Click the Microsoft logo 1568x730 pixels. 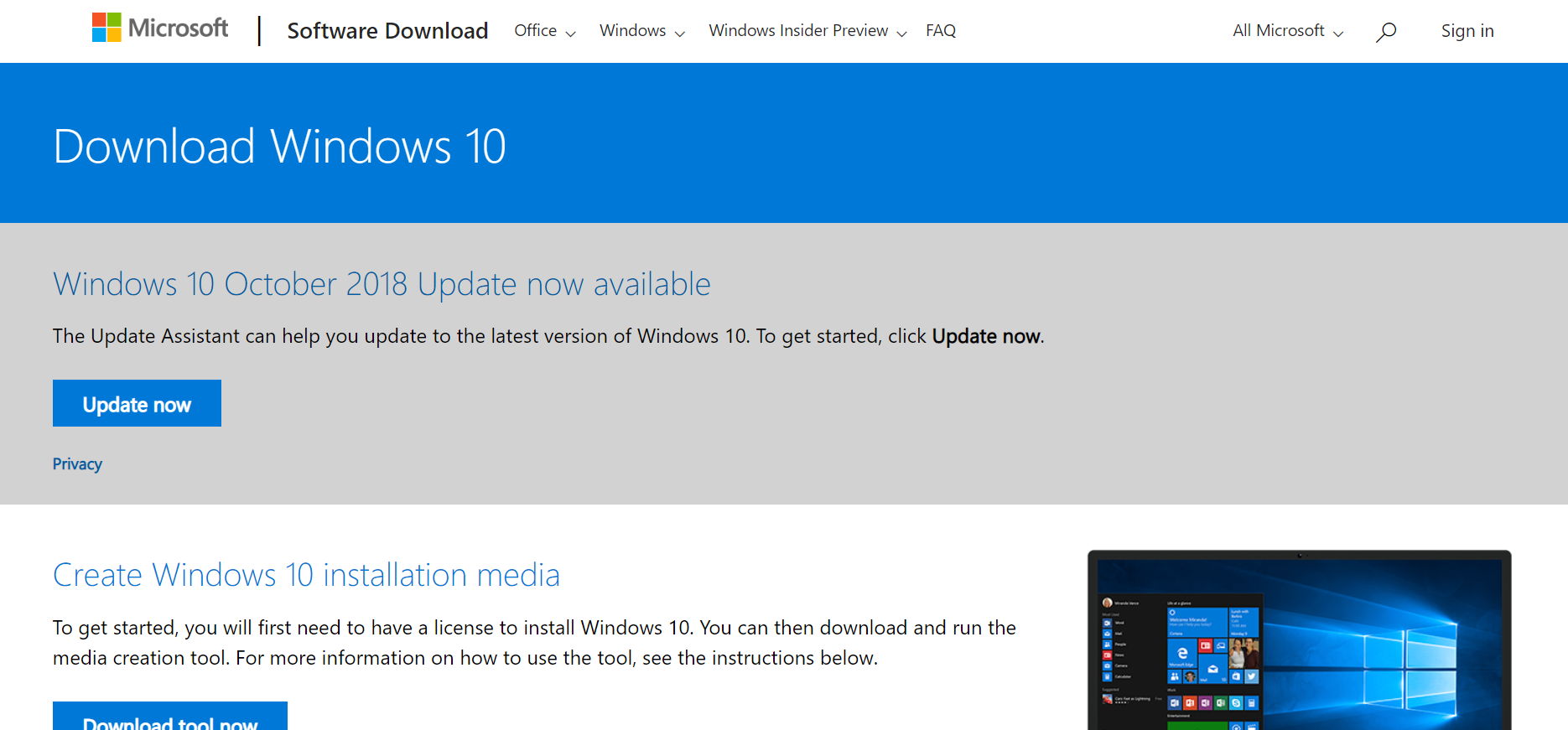[x=160, y=28]
